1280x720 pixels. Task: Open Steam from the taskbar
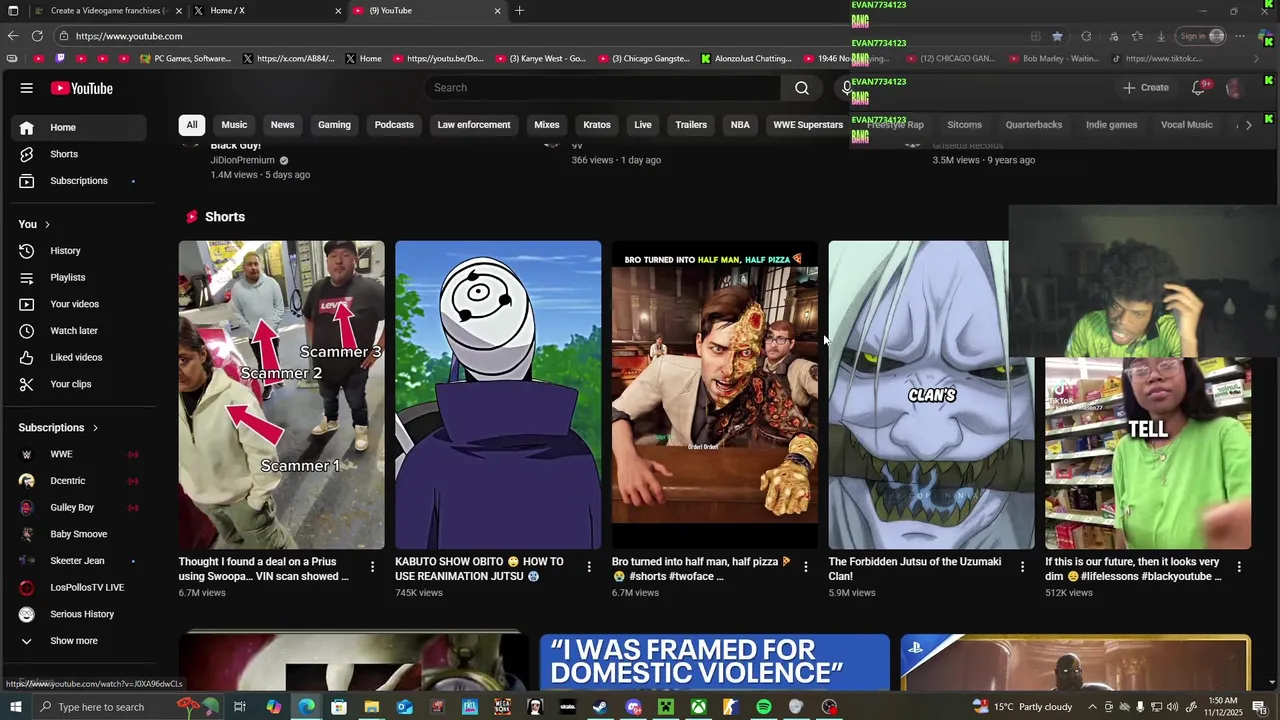600,707
